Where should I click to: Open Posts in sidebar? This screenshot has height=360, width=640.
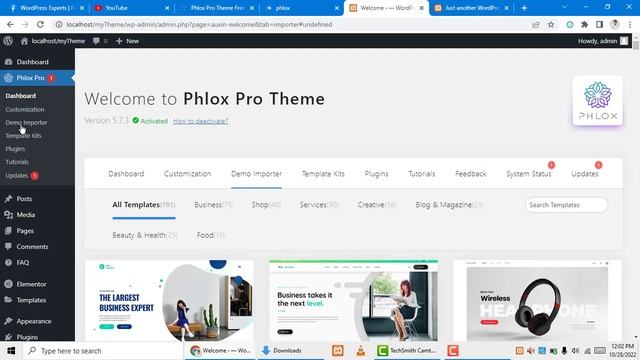tap(24, 199)
